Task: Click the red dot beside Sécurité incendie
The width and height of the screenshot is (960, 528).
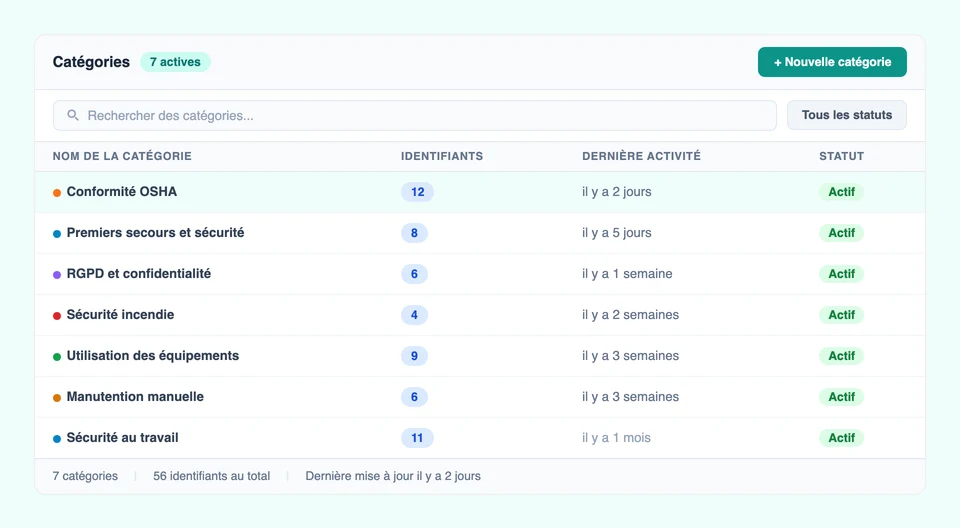Action: click(57, 316)
